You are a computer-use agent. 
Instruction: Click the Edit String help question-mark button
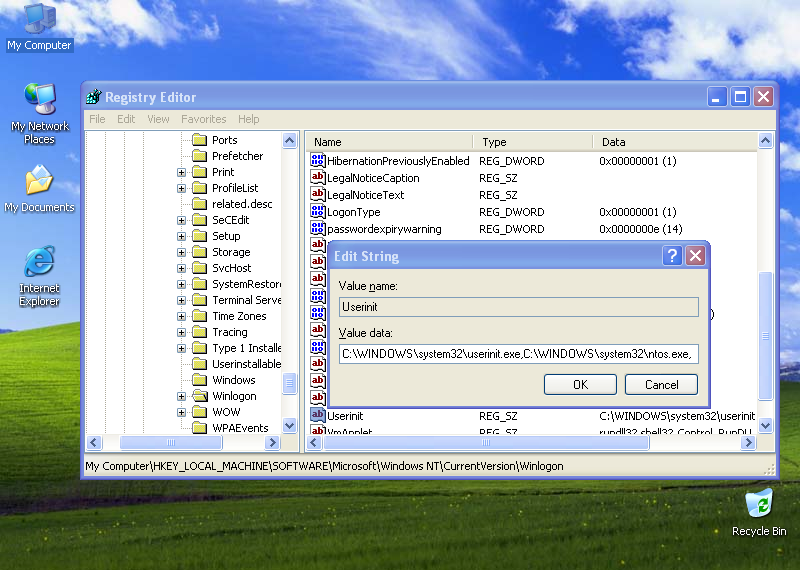tap(672, 256)
